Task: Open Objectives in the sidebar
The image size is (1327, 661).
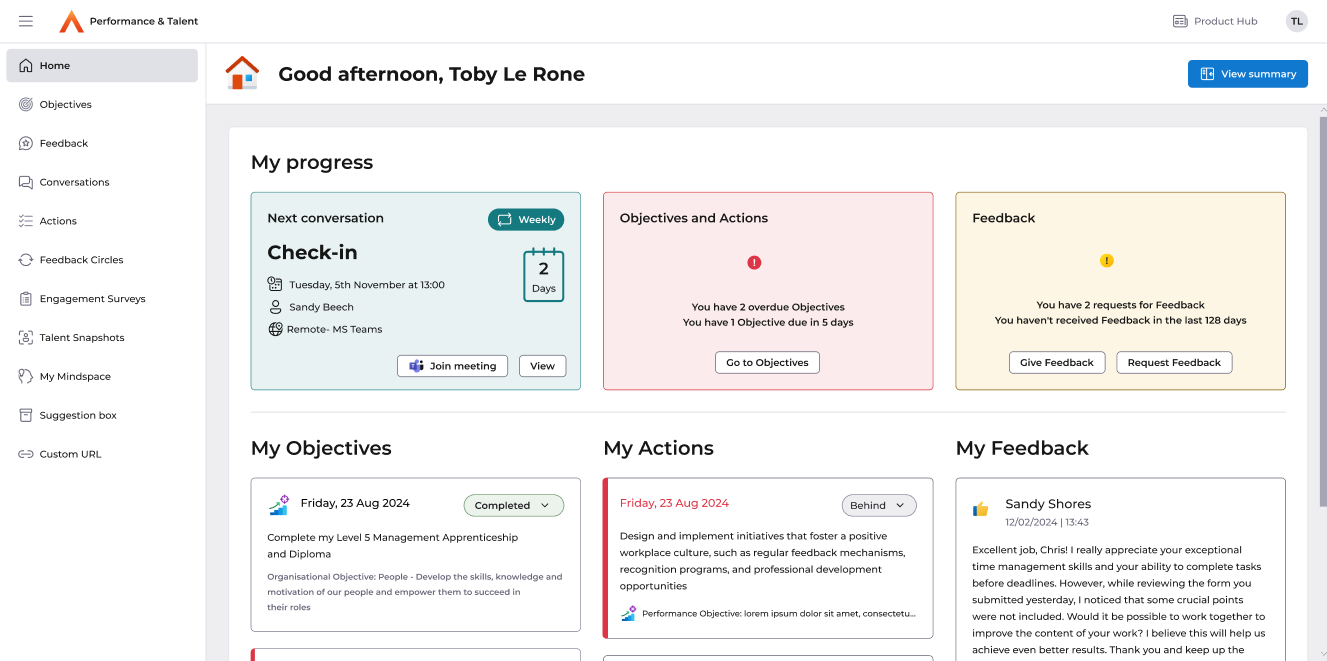Action: click(65, 104)
